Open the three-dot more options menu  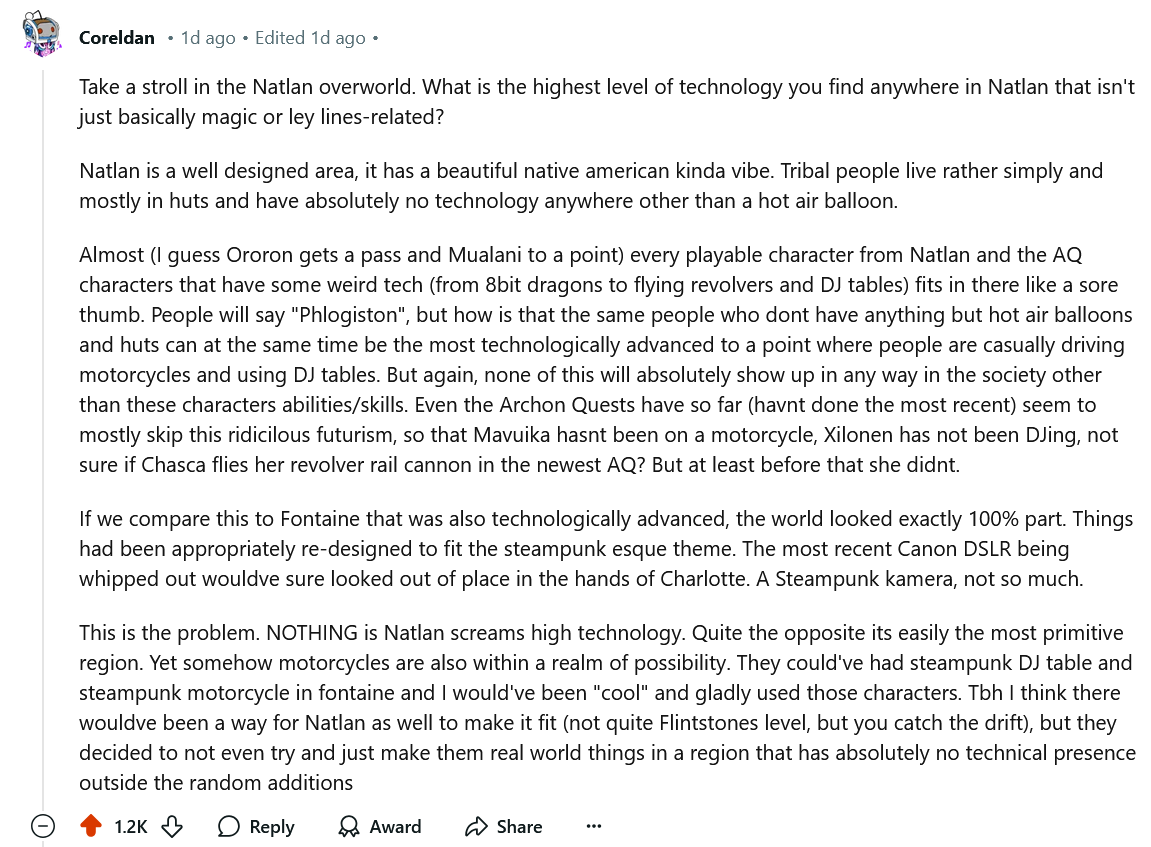pos(594,826)
